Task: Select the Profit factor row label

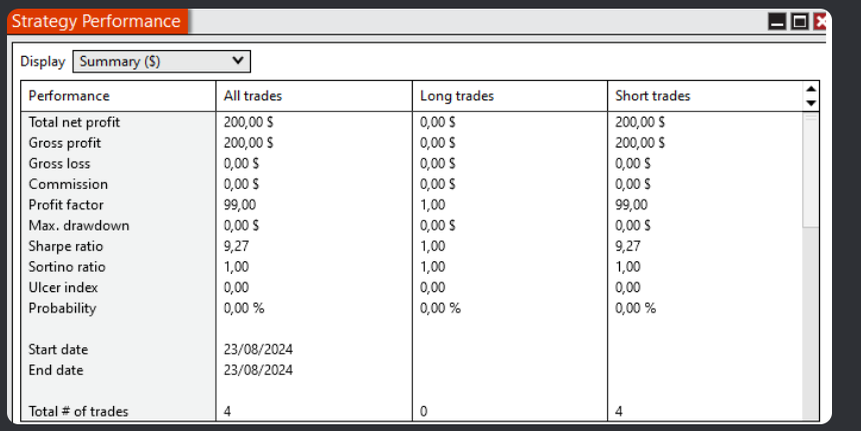Action: tap(66, 205)
